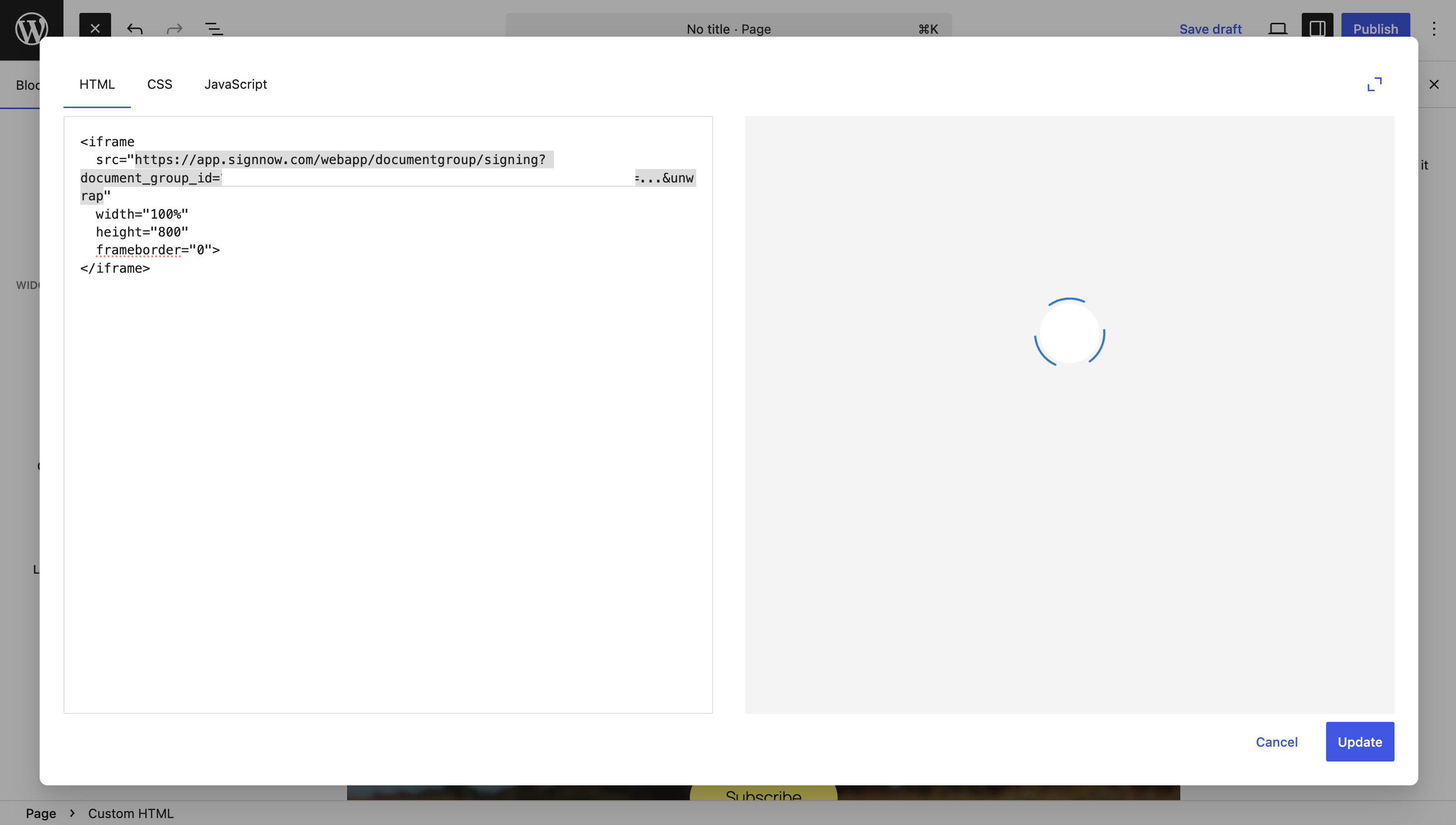The image size is (1456, 825).
Task: Click the width="100%" code line
Action: (142, 214)
